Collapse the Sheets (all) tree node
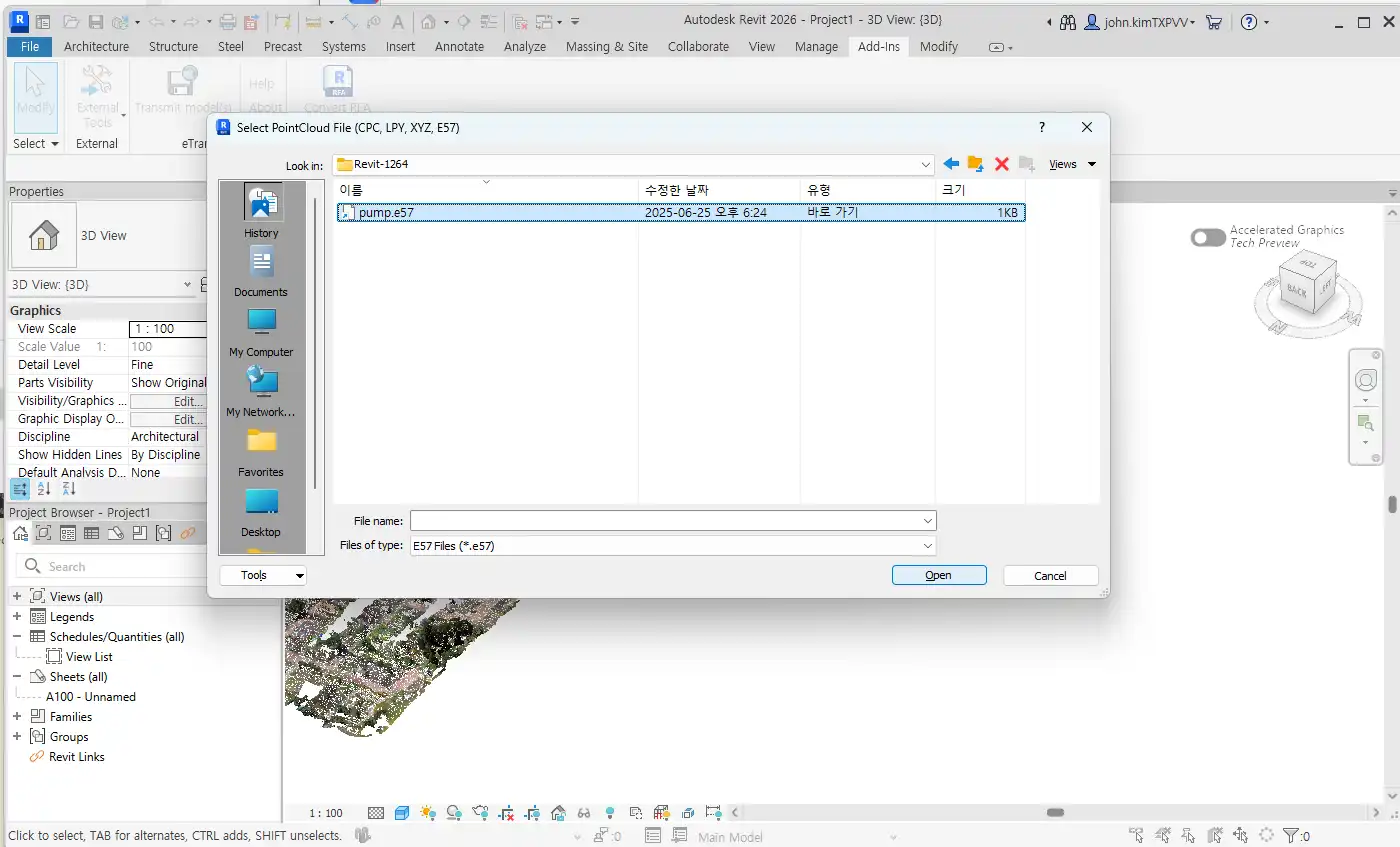This screenshot has height=847, width=1400. (17, 677)
